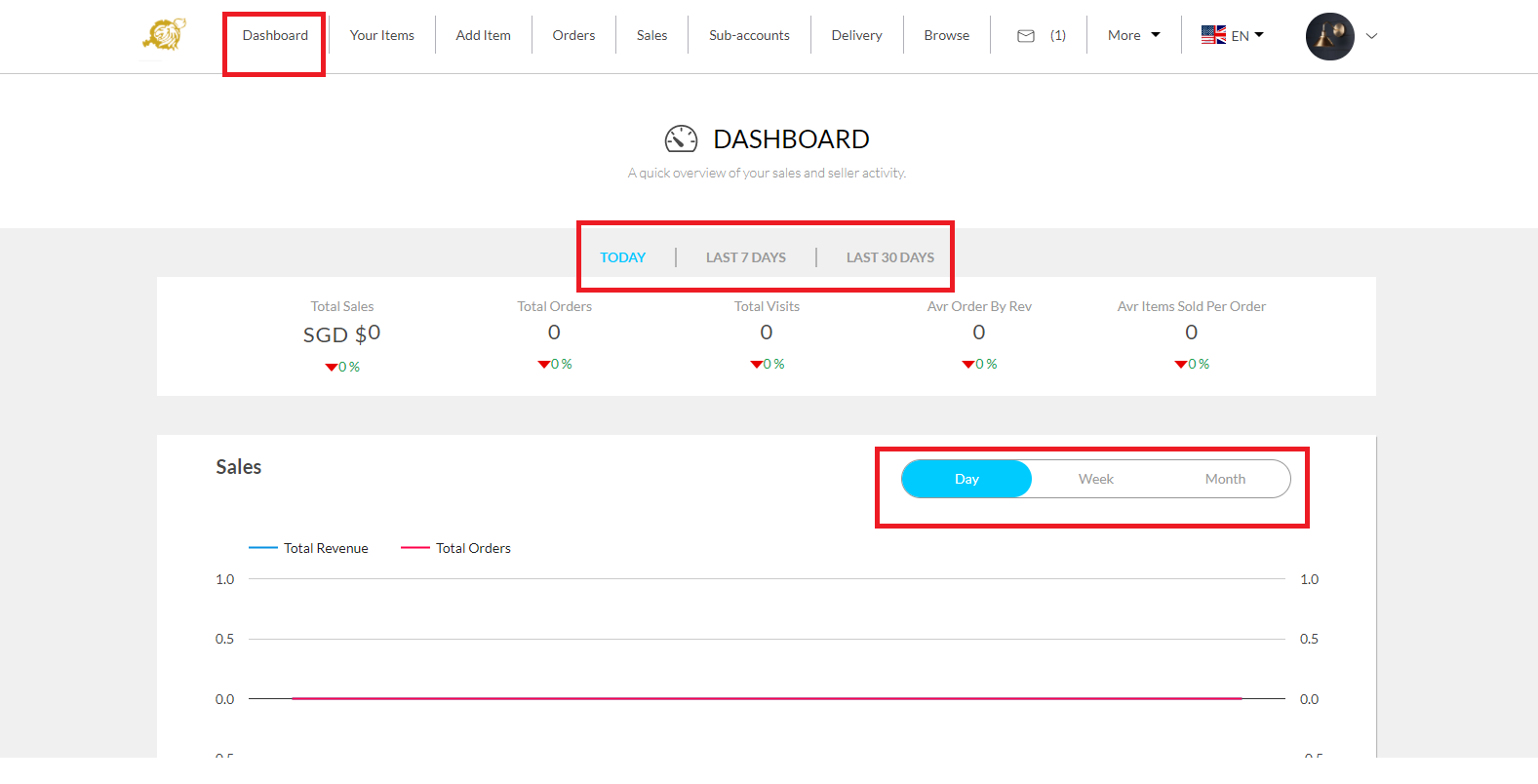
Task: Select the Day chart toggle
Action: (x=966, y=479)
